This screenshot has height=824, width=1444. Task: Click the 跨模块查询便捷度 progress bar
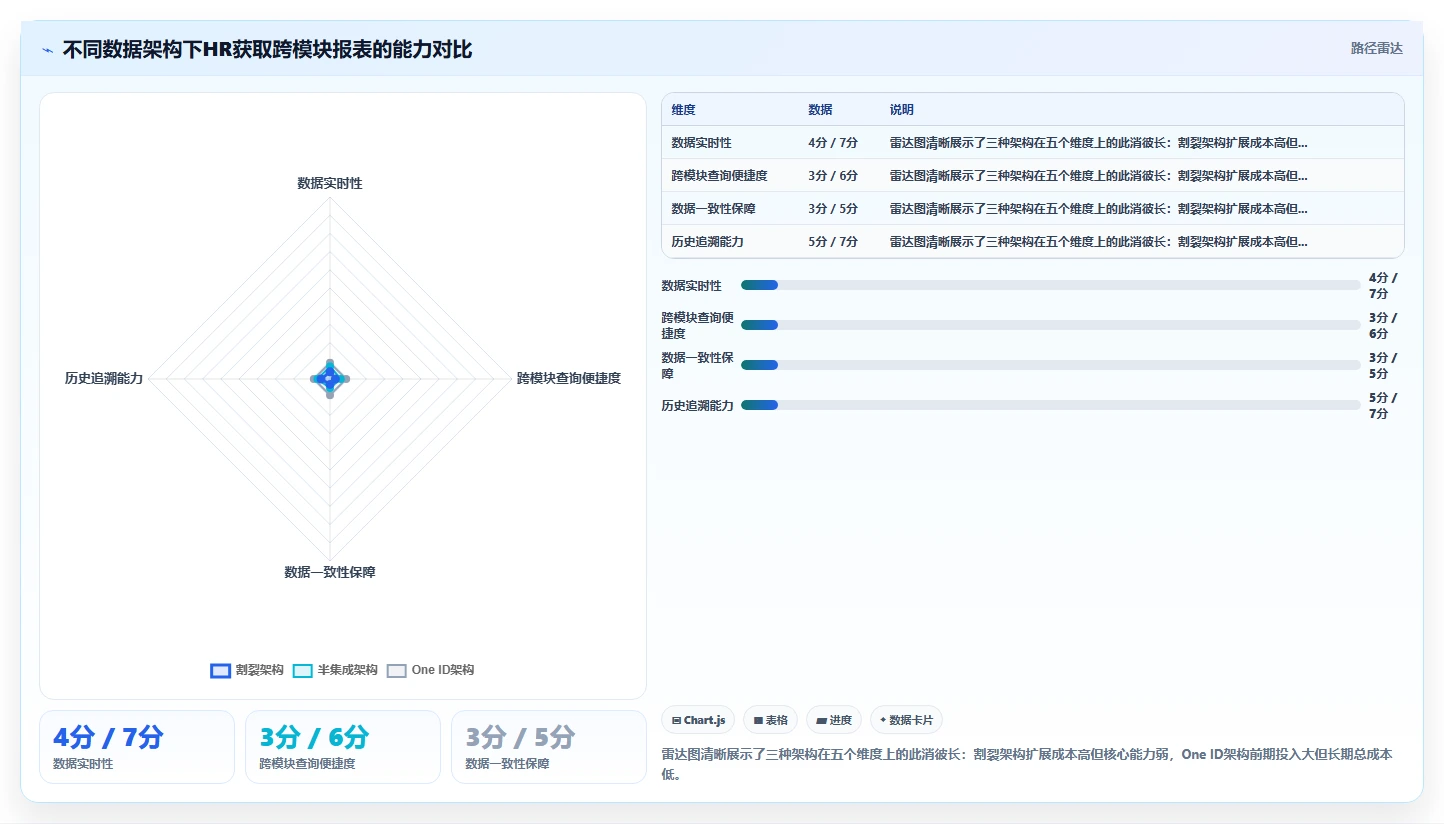[x=1050, y=325]
